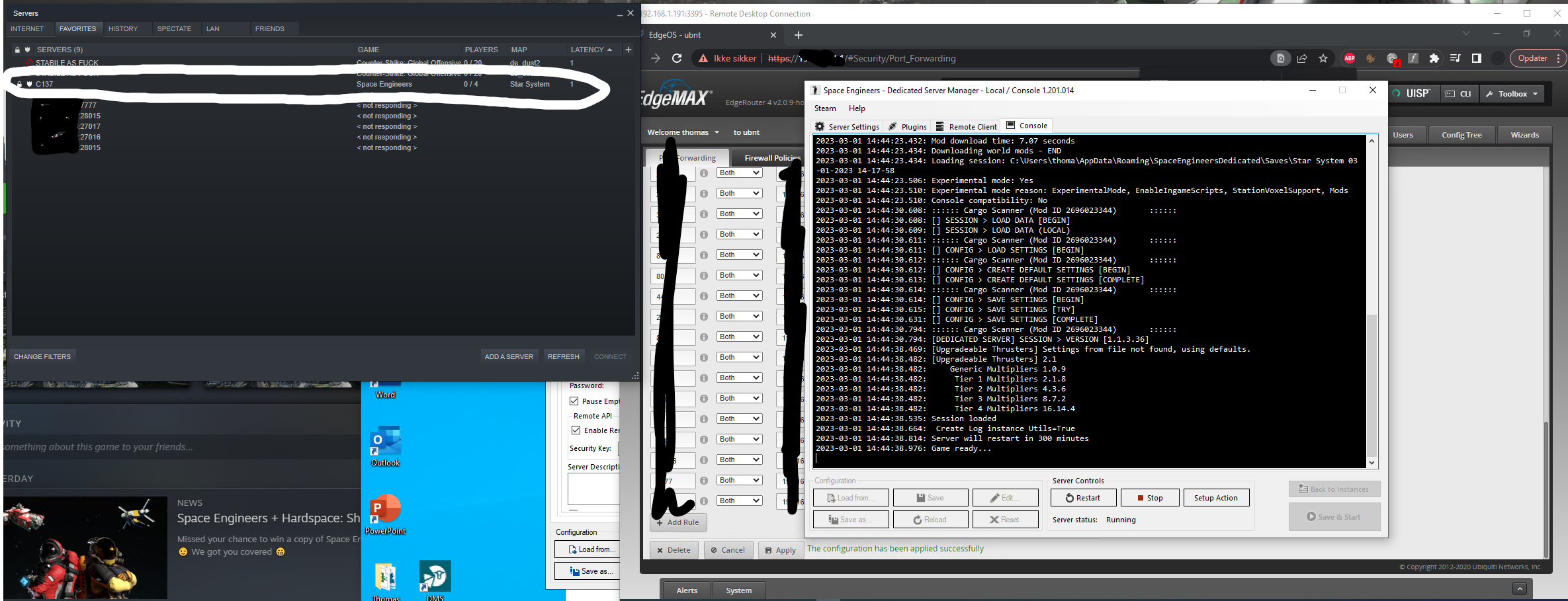Reload the EdgeOS browser page
Viewport: 1568px width, 601px height.
click(x=677, y=58)
